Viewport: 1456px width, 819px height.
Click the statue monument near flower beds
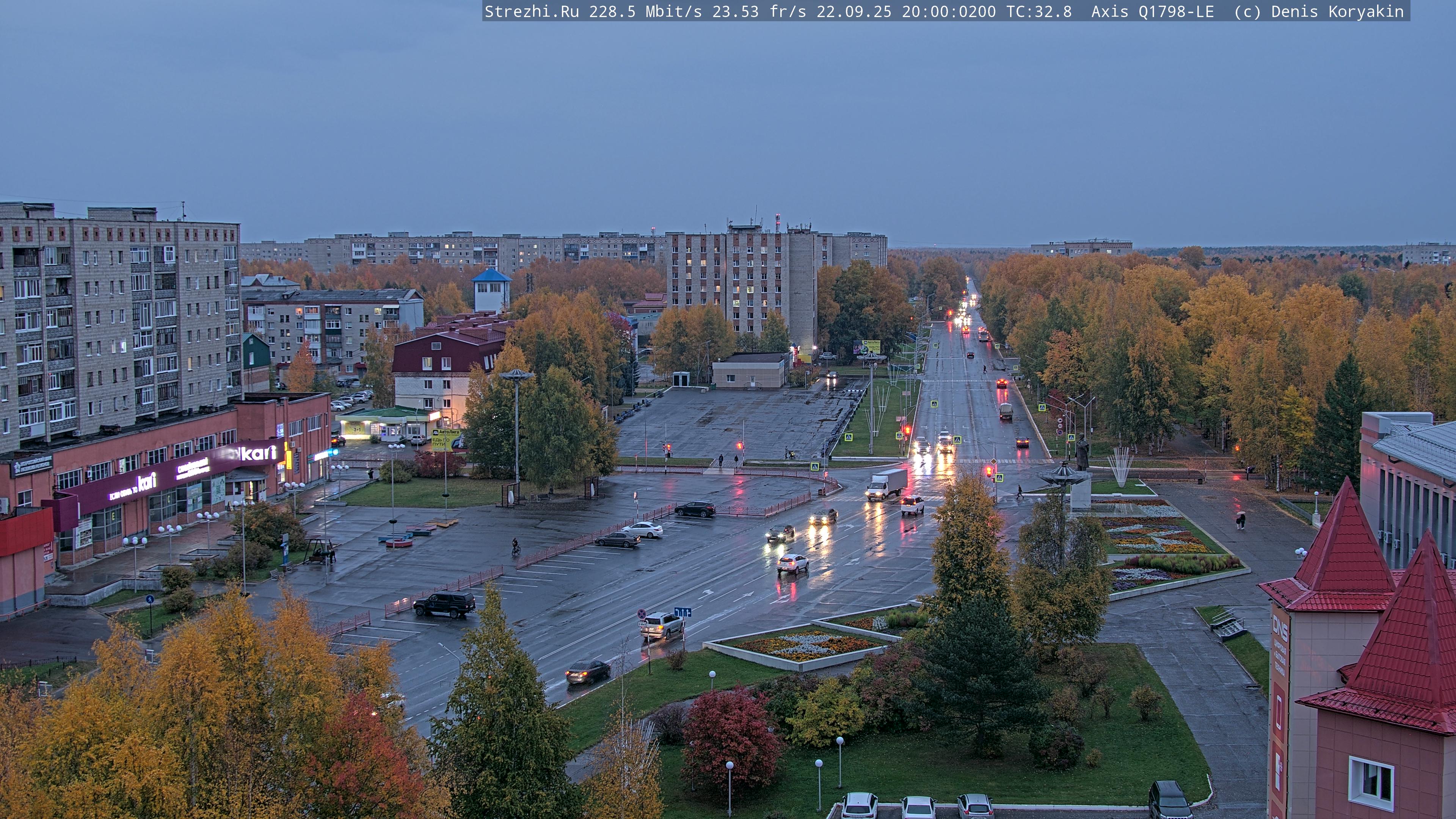coord(1082,453)
